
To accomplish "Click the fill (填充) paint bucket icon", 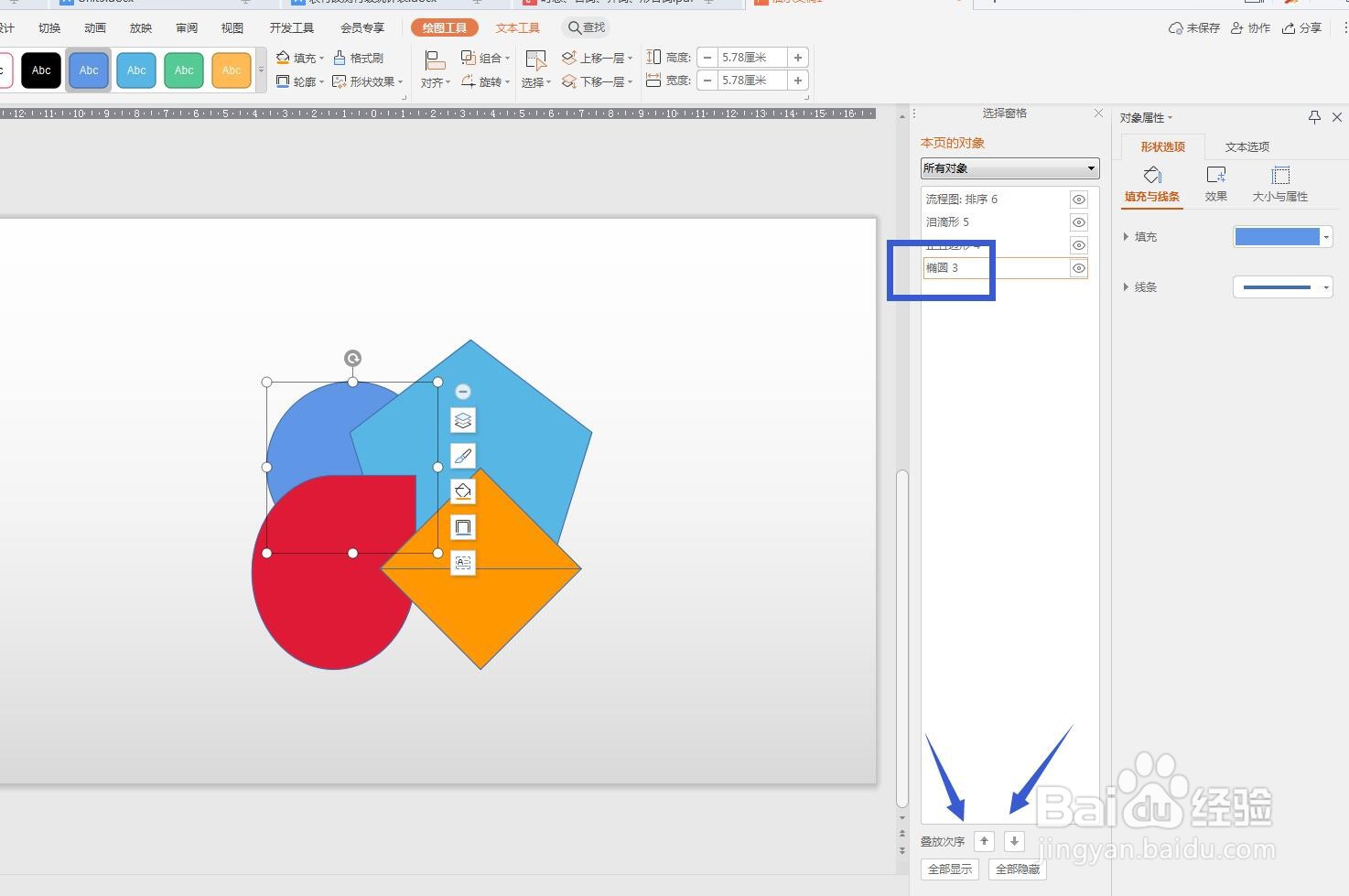I will (x=283, y=58).
